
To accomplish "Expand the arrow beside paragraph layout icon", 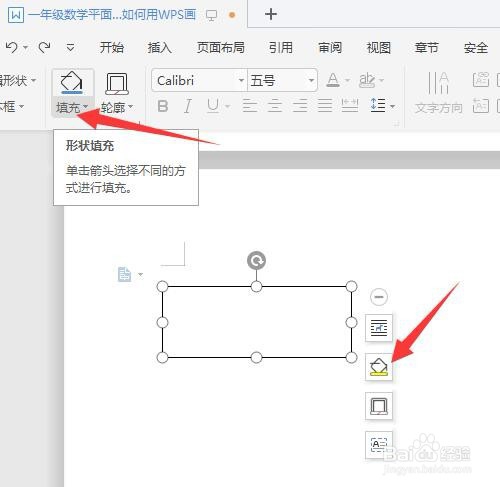I will (x=140, y=275).
